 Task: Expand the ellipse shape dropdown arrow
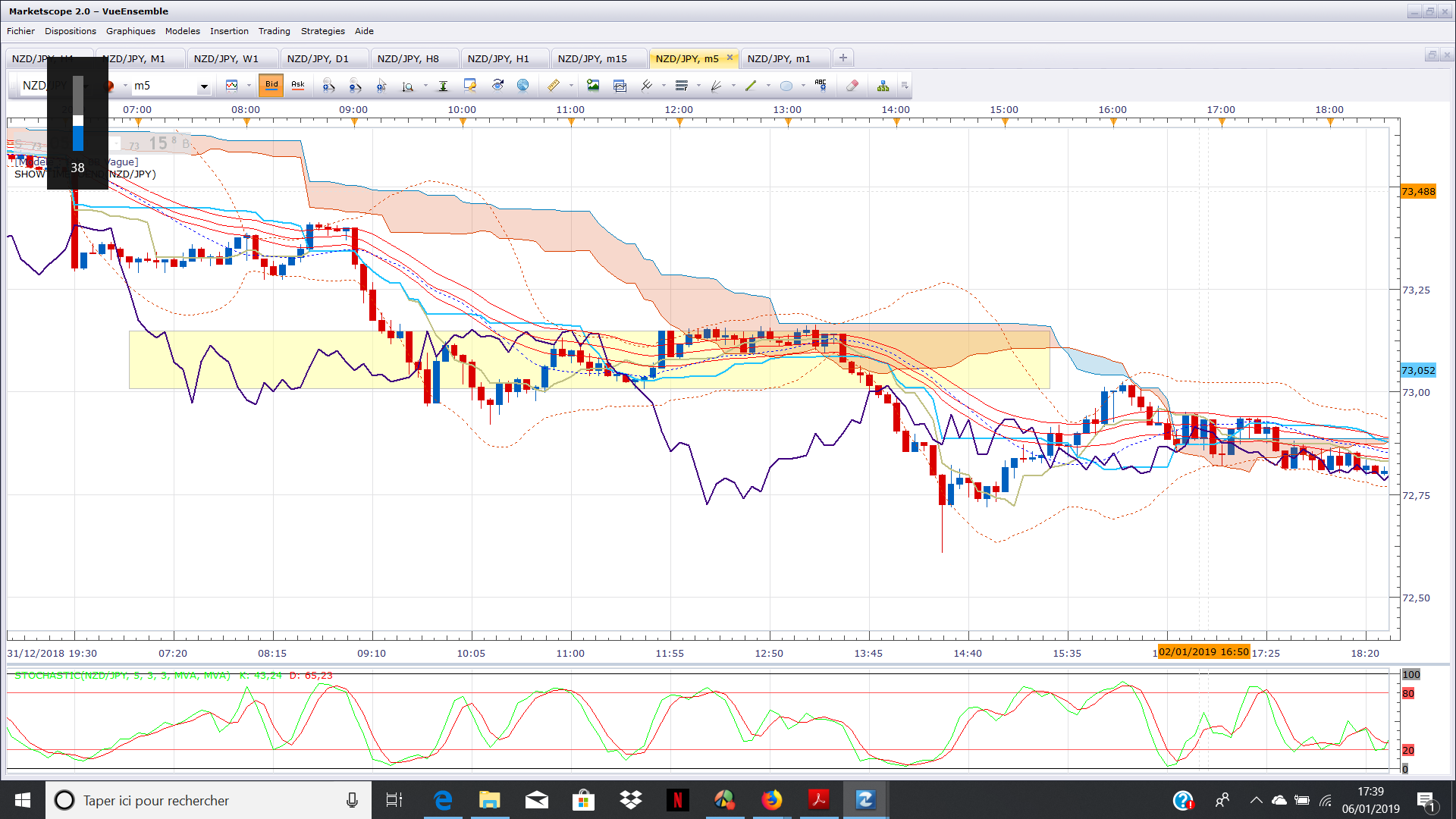click(803, 86)
